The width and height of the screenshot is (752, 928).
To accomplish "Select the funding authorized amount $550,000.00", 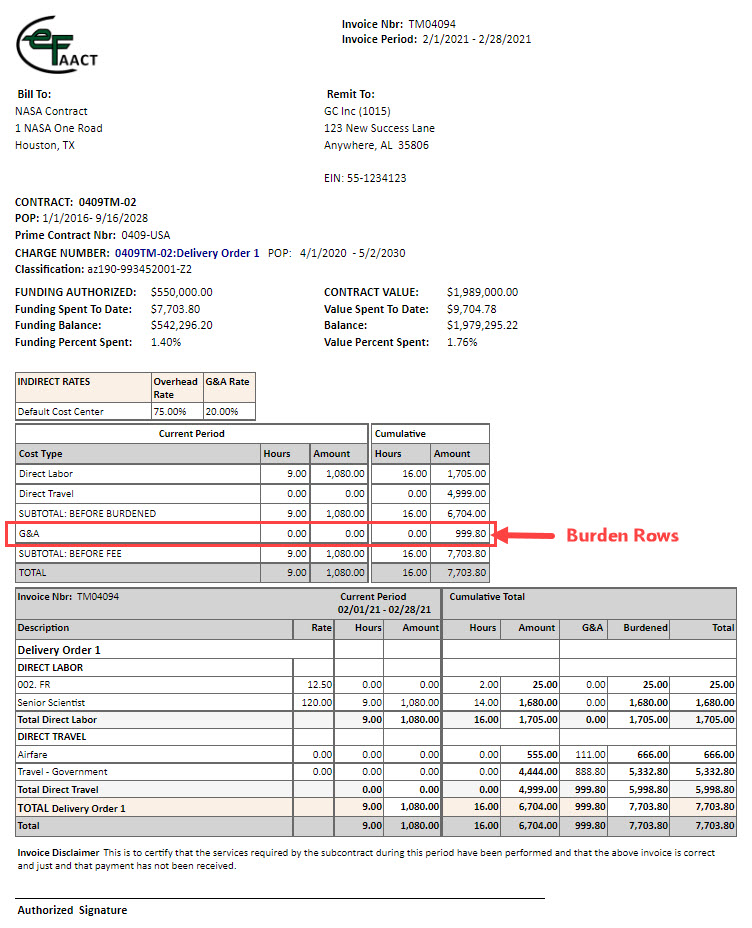I will pyautogui.click(x=181, y=293).
